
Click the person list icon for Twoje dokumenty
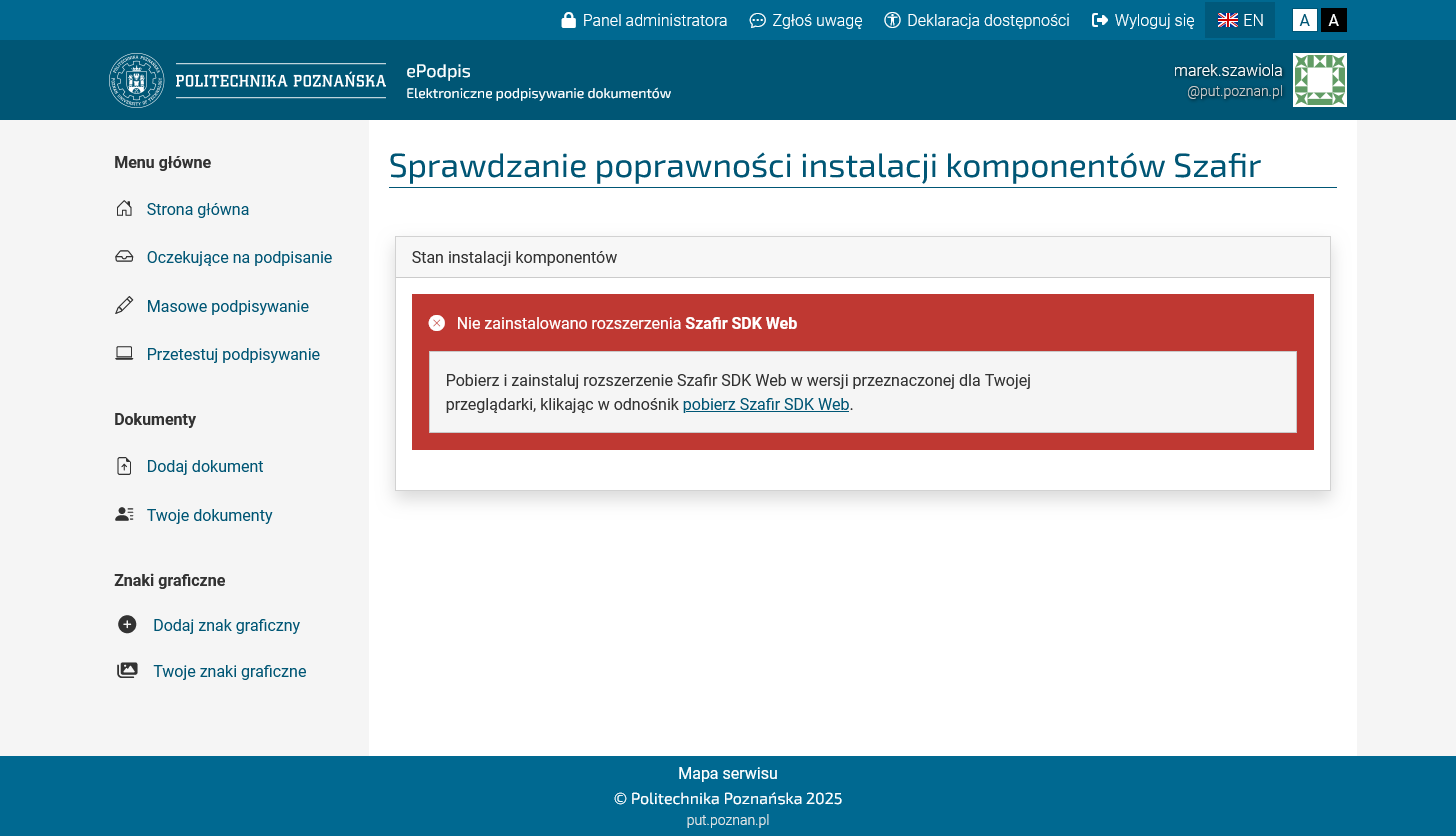pyautogui.click(x=124, y=515)
